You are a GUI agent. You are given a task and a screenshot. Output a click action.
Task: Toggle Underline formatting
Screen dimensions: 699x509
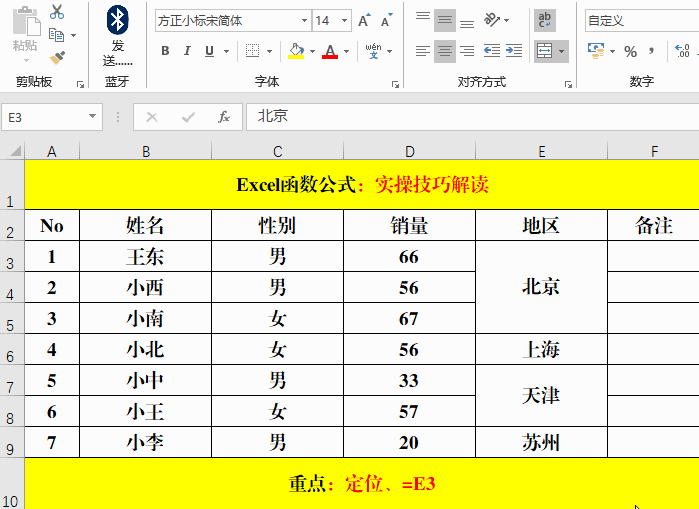coord(209,51)
